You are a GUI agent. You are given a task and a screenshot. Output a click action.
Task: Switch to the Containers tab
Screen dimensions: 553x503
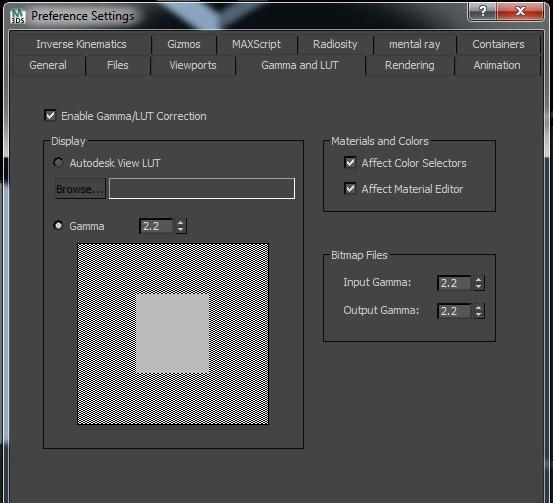tap(498, 44)
